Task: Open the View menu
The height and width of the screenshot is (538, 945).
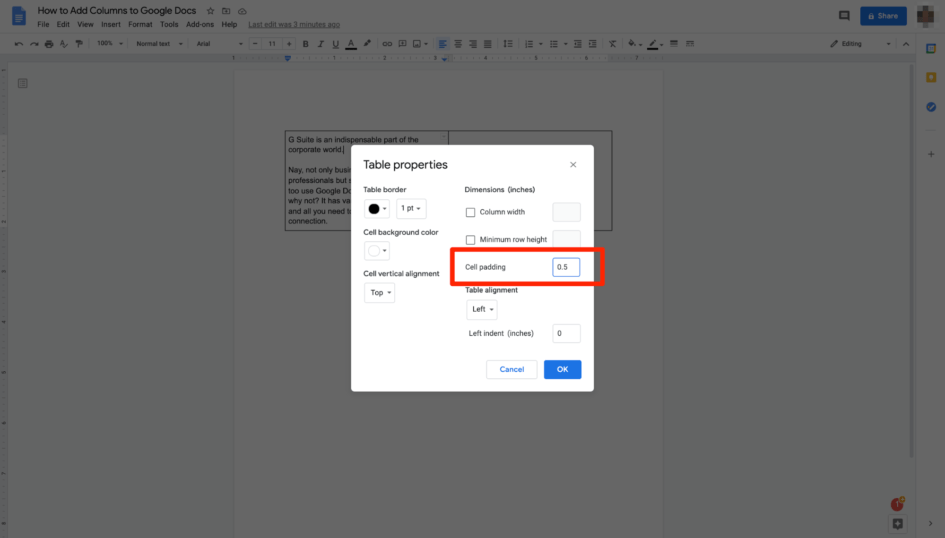Action: [86, 25]
